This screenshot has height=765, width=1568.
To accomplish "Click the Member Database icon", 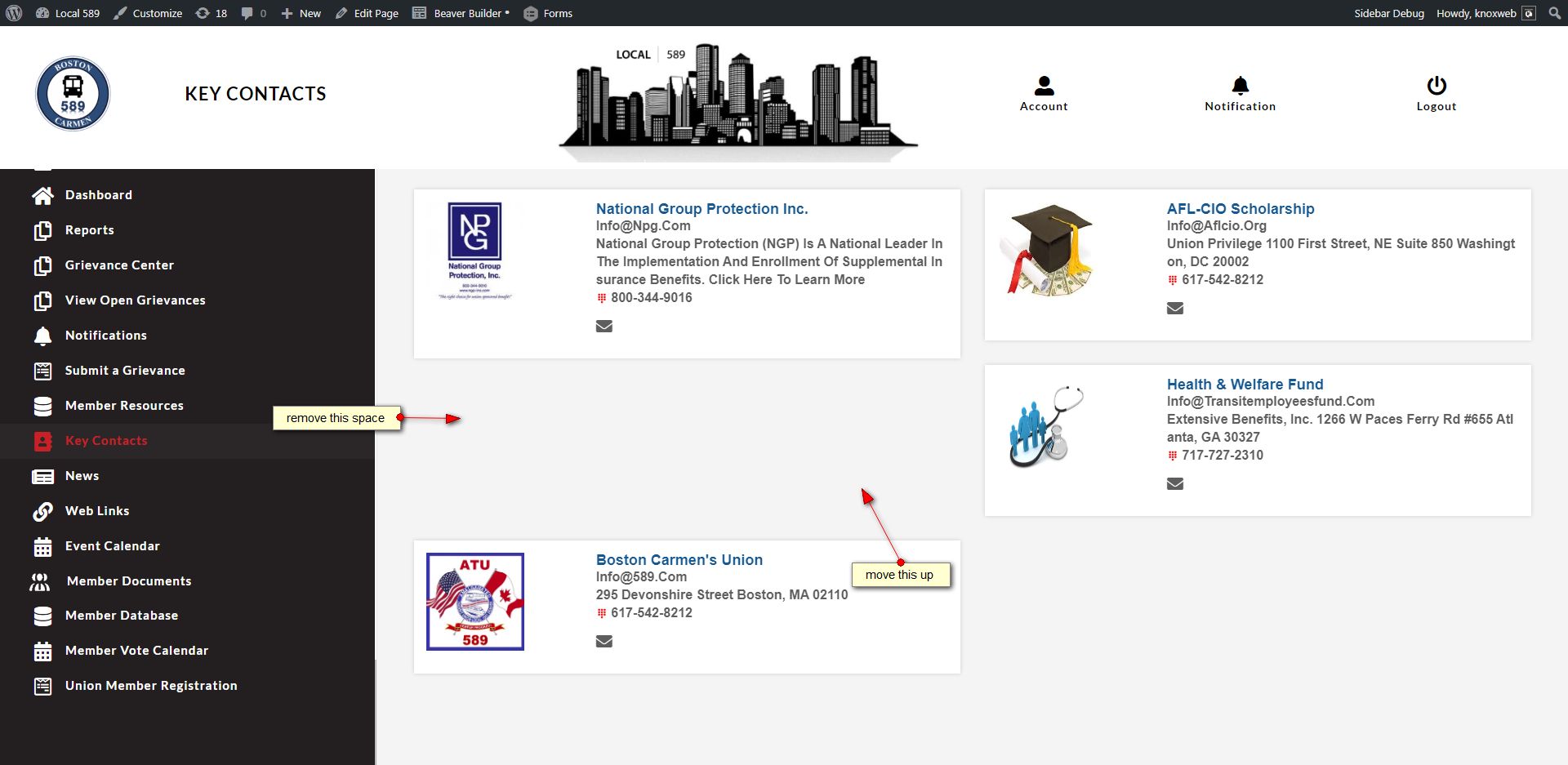I will point(42,616).
